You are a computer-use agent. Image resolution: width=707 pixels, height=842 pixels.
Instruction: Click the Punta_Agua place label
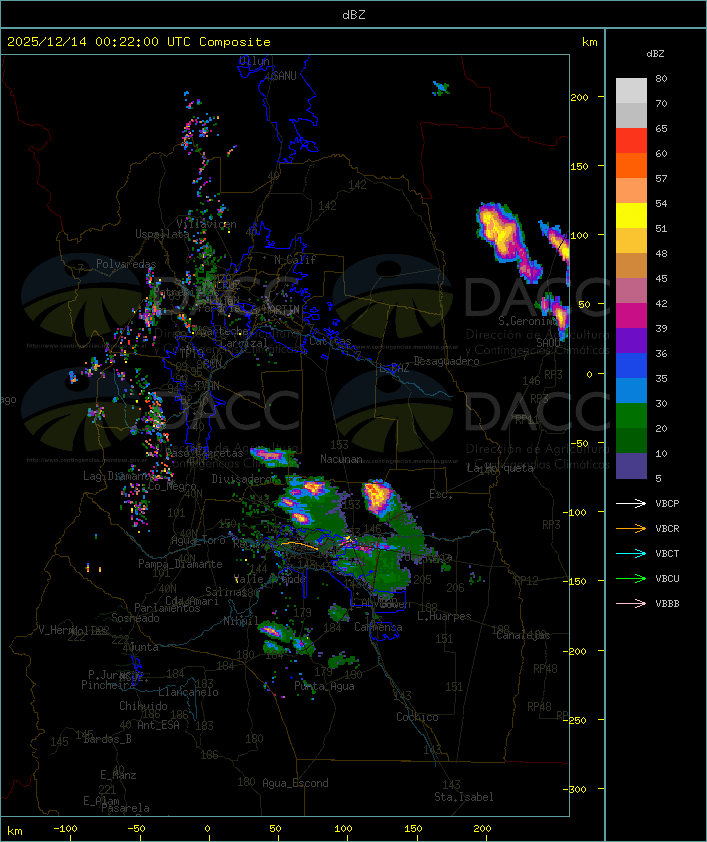click(x=324, y=686)
